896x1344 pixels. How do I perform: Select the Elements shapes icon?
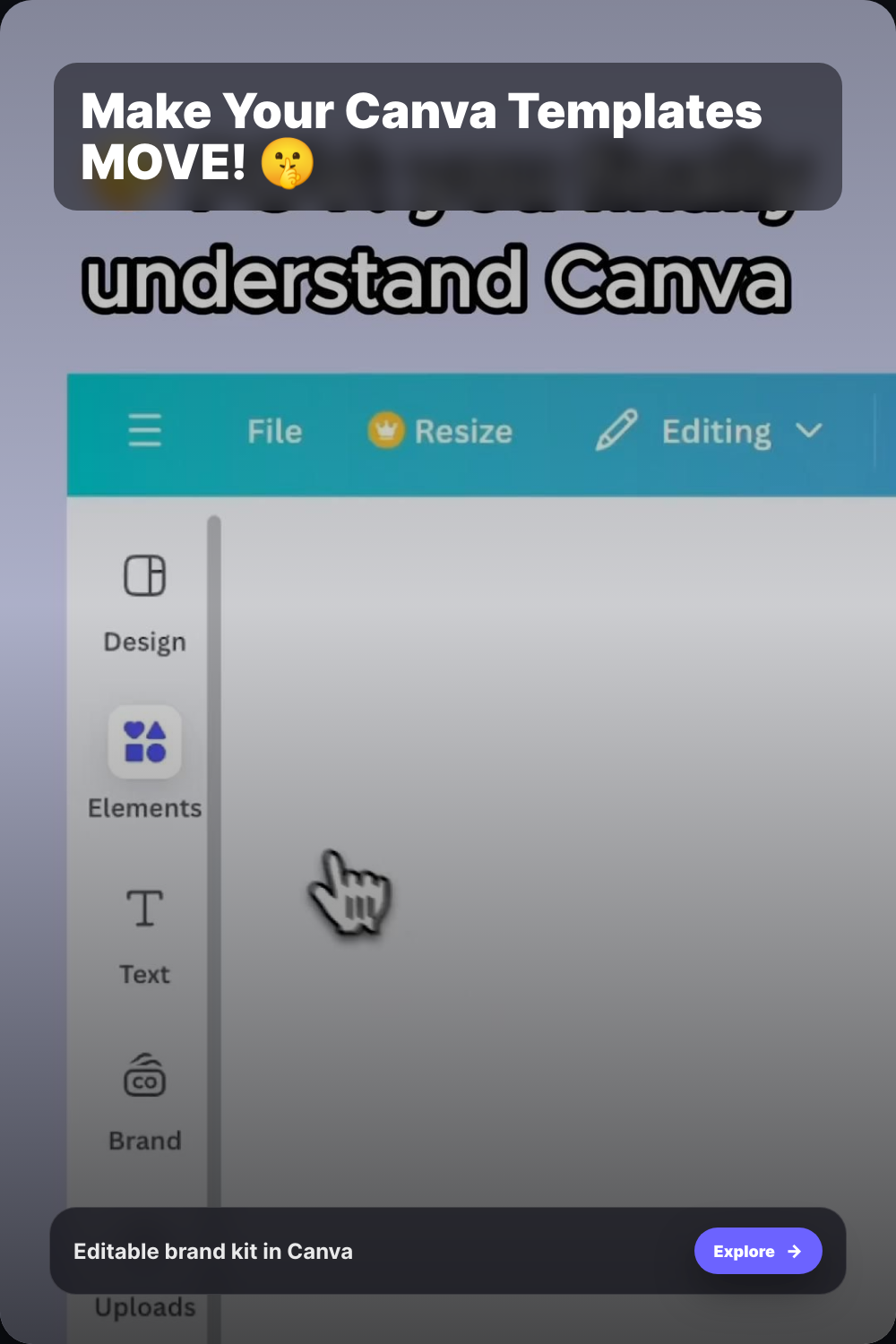(x=144, y=742)
